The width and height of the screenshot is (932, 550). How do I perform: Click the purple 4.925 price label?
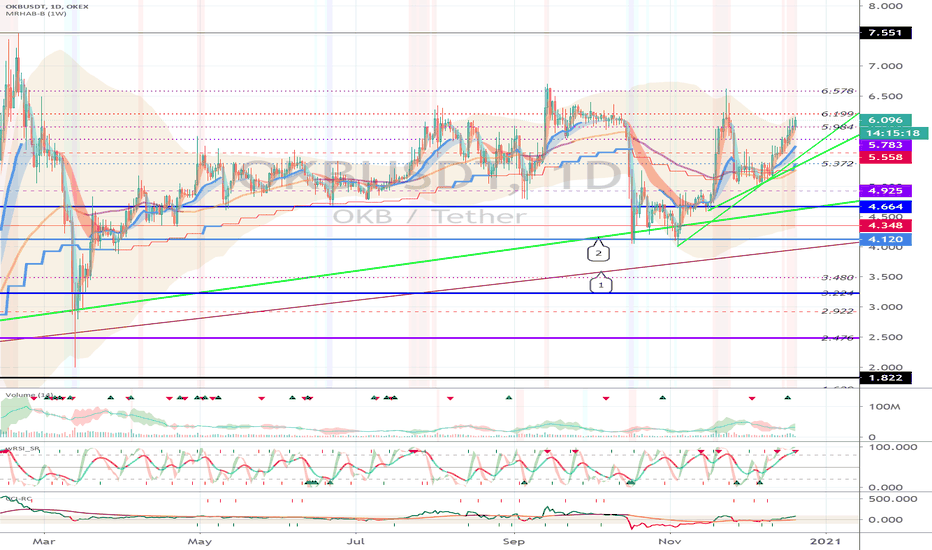click(886, 191)
